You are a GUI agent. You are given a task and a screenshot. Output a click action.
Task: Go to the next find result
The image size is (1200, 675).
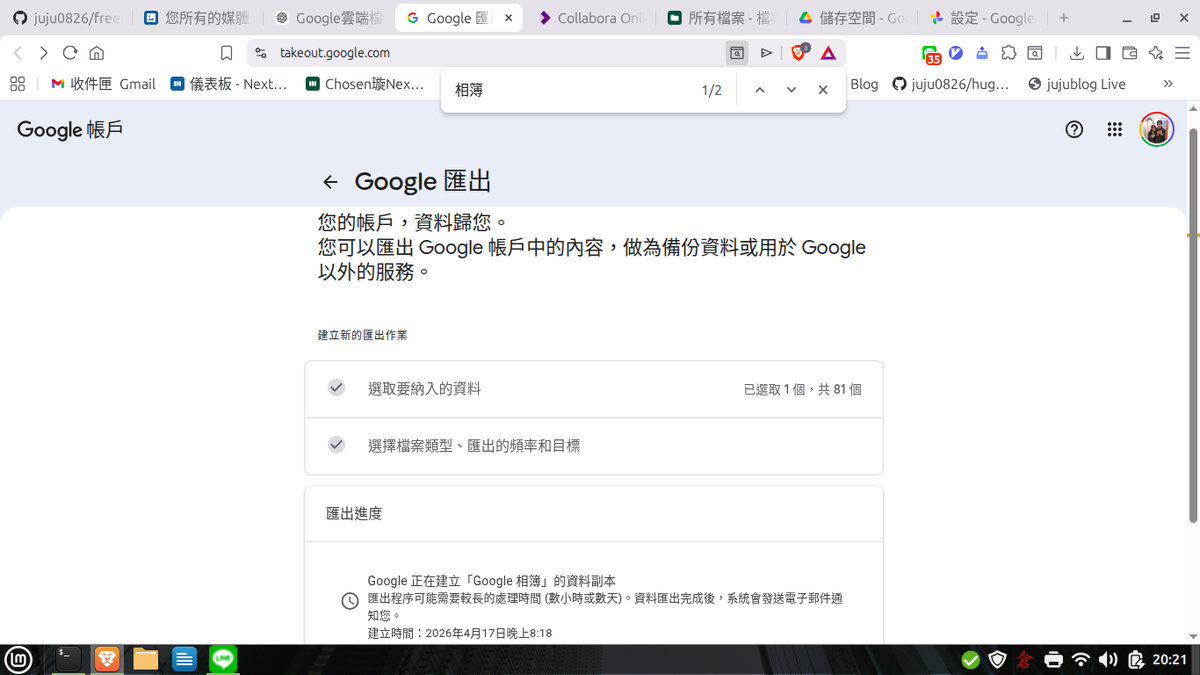(x=791, y=90)
